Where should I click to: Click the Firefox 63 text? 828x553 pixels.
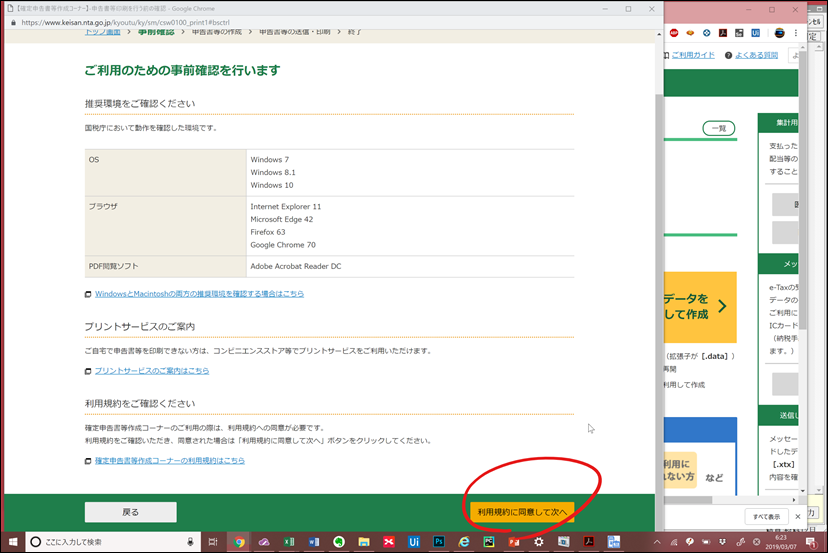pyautogui.click(x=268, y=232)
